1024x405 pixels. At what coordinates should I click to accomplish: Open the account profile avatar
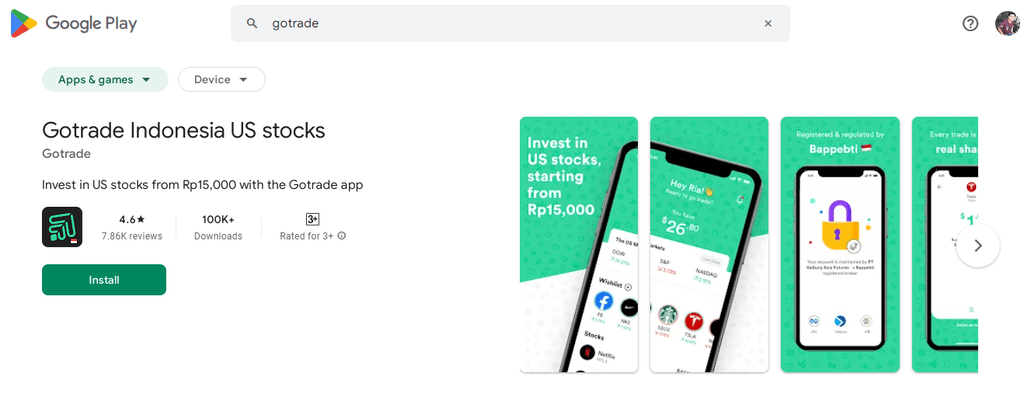(1007, 24)
